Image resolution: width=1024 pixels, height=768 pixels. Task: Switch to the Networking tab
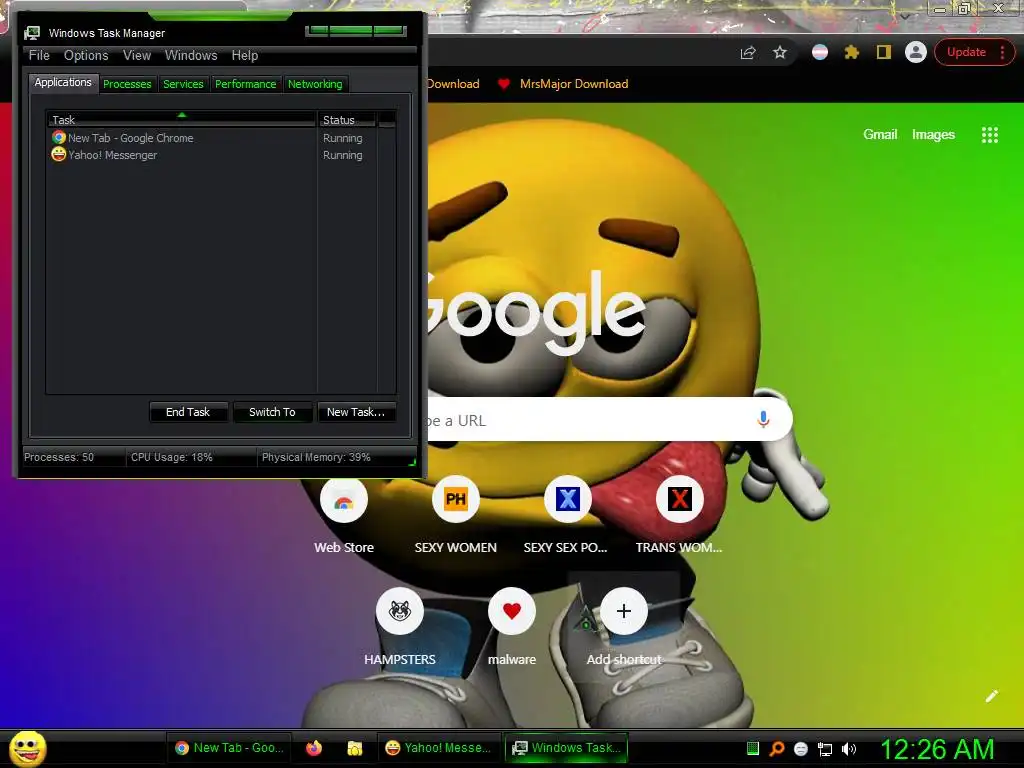click(315, 84)
